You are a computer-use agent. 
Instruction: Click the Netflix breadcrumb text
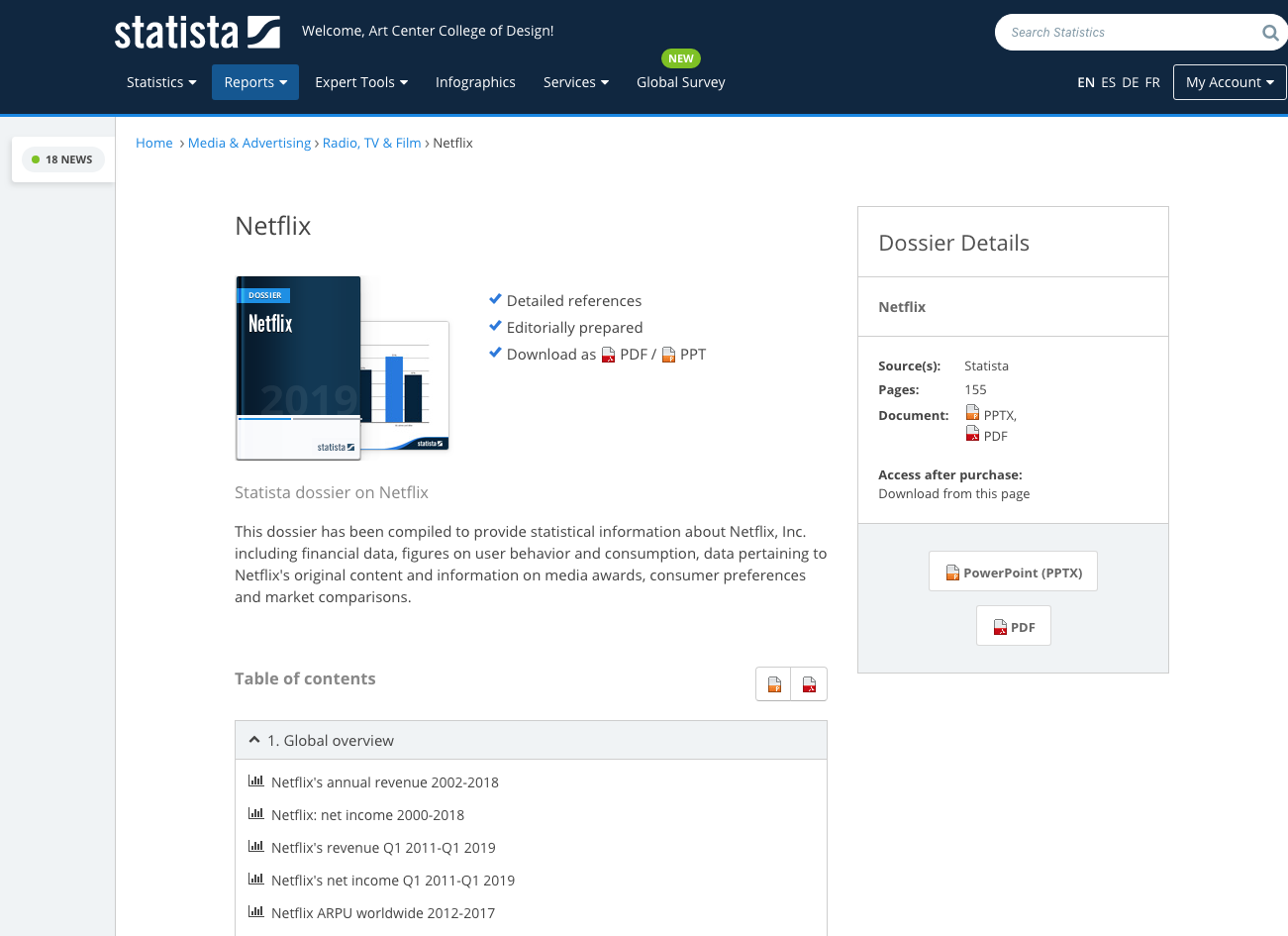453,143
